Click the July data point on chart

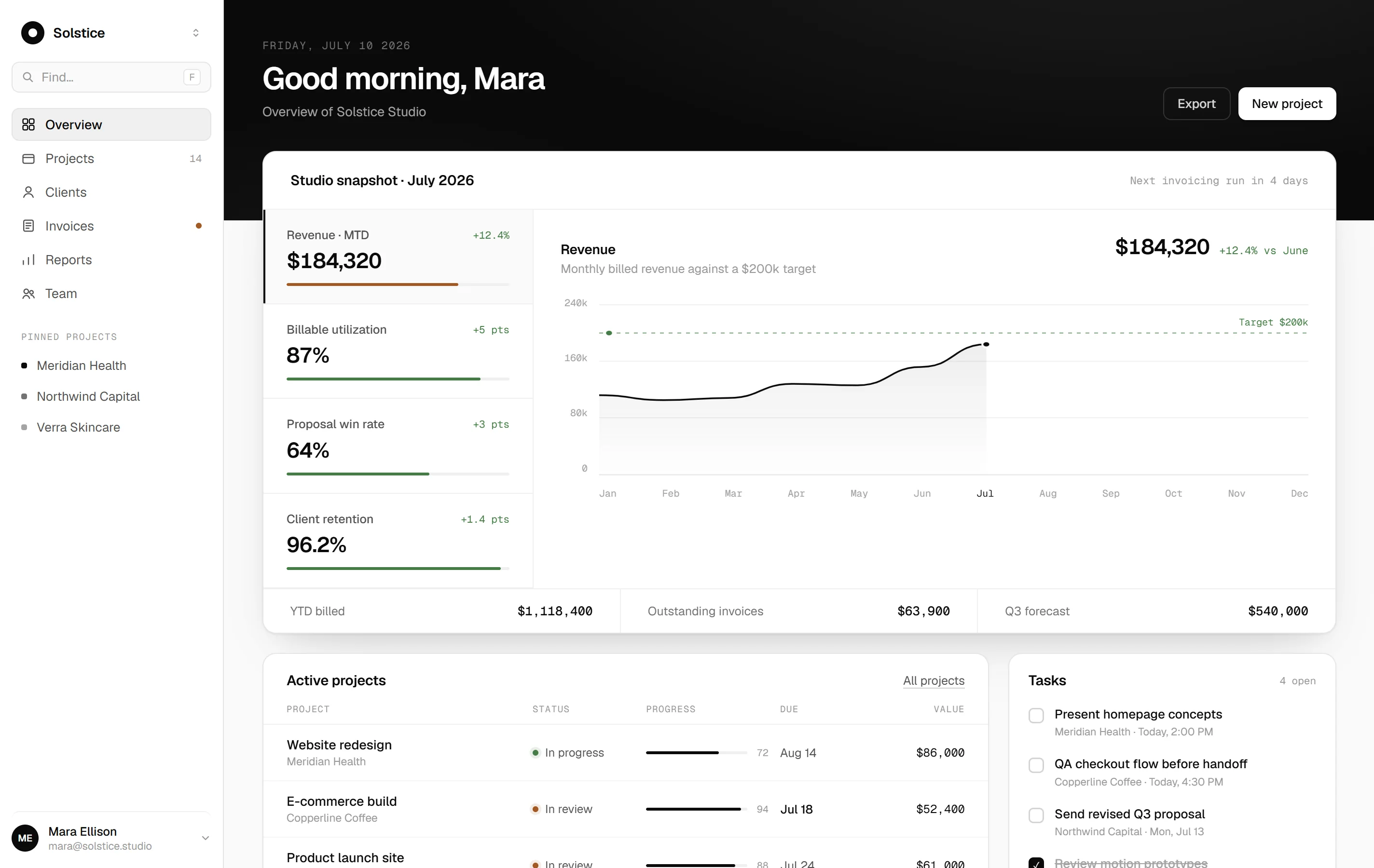coord(986,344)
